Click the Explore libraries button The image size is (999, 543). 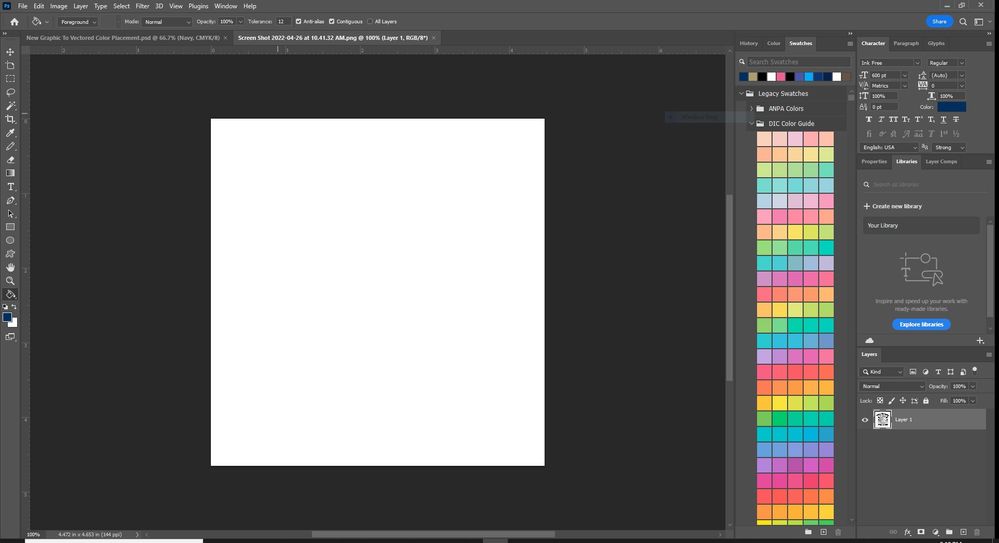pyautogui.click(x=921, y=324)
